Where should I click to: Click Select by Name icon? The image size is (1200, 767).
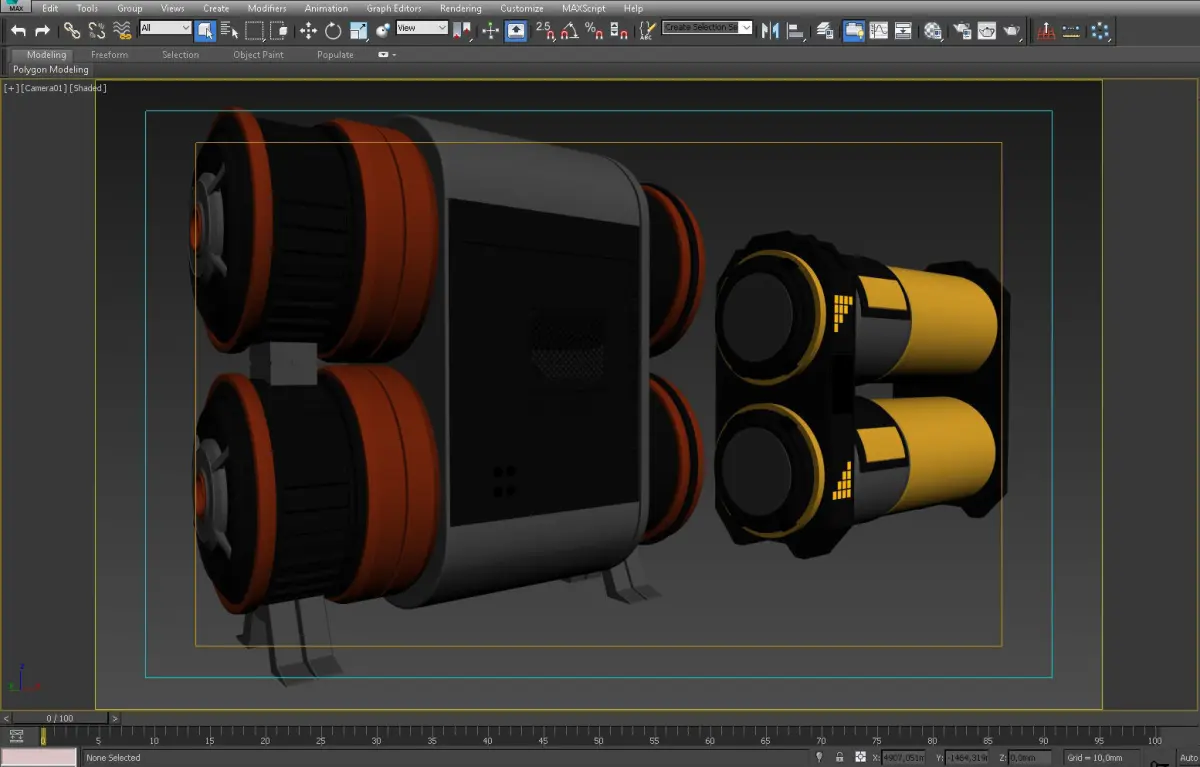point(229,31)
